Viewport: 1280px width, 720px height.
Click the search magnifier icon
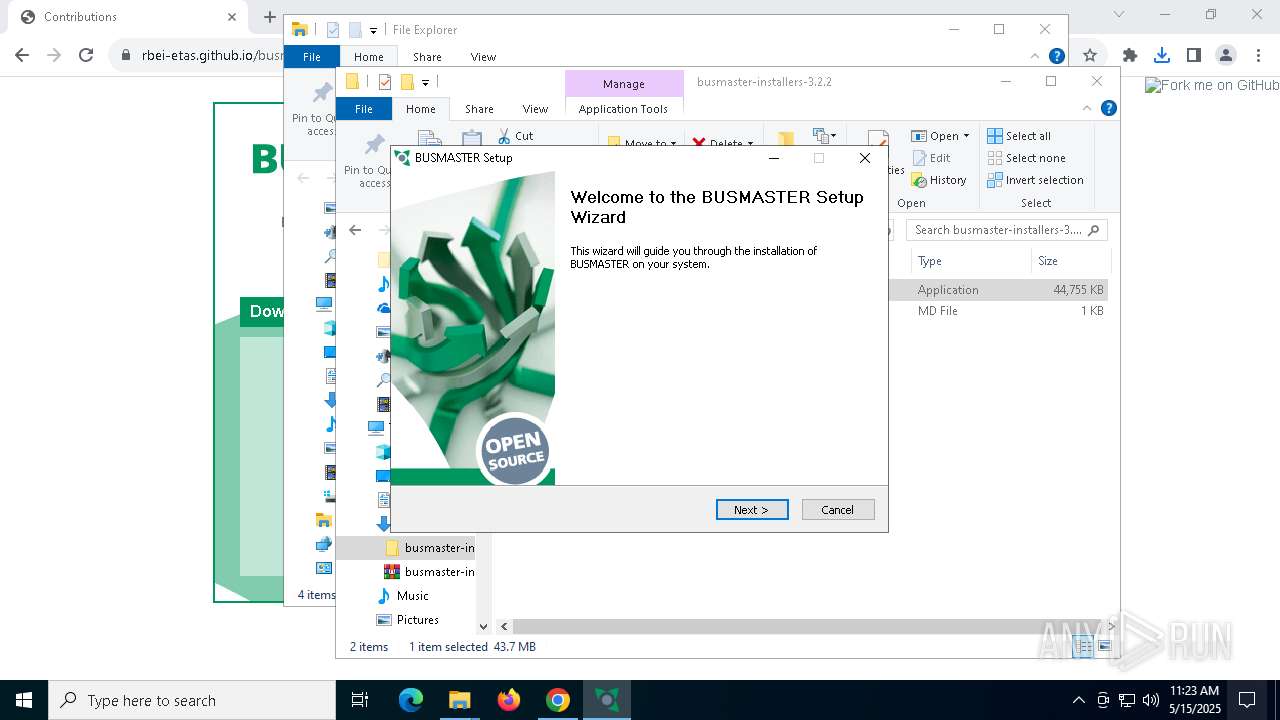1093,230
